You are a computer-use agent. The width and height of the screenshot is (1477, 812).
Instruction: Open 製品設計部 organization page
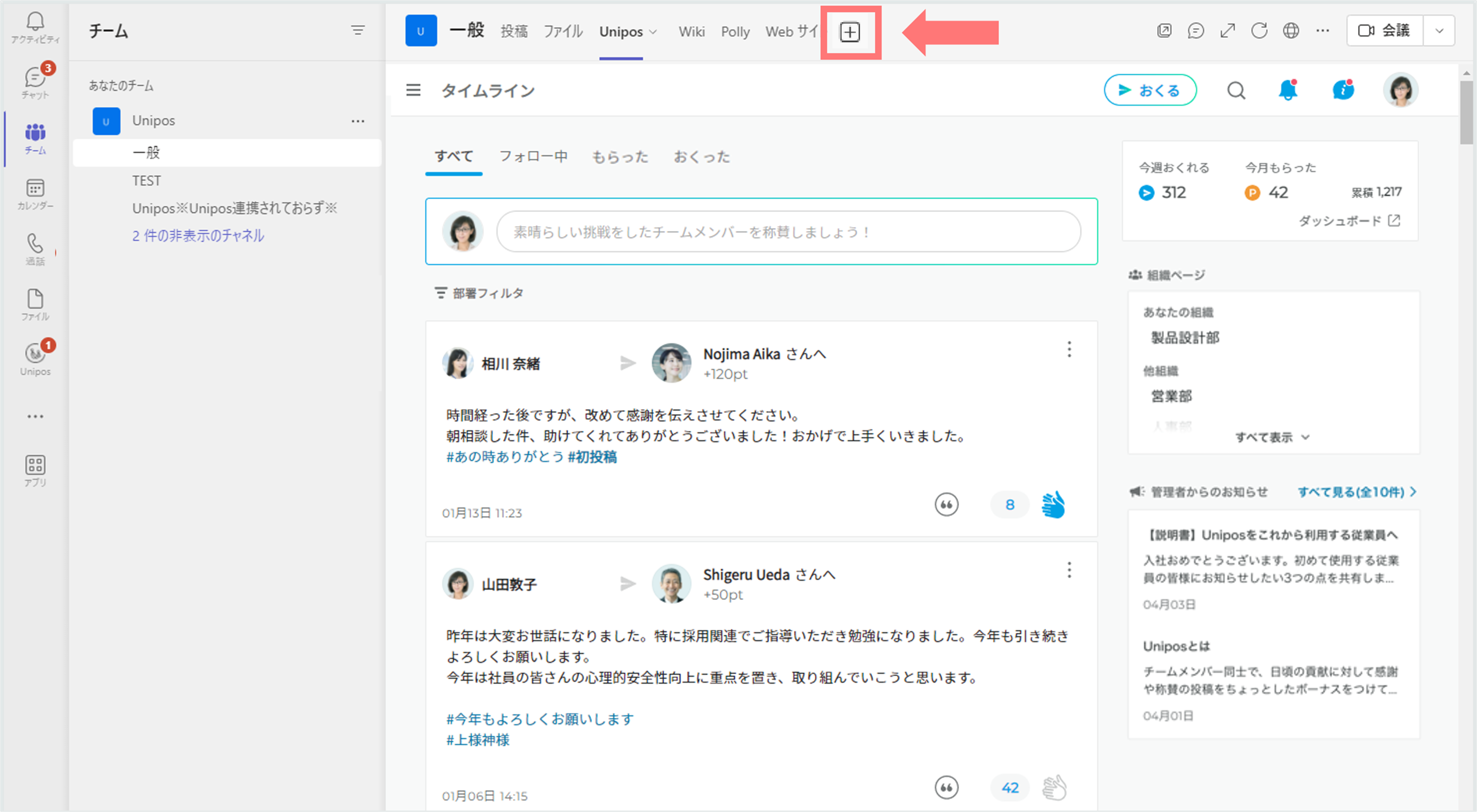pyautogui.click(x=1184, y=338)
